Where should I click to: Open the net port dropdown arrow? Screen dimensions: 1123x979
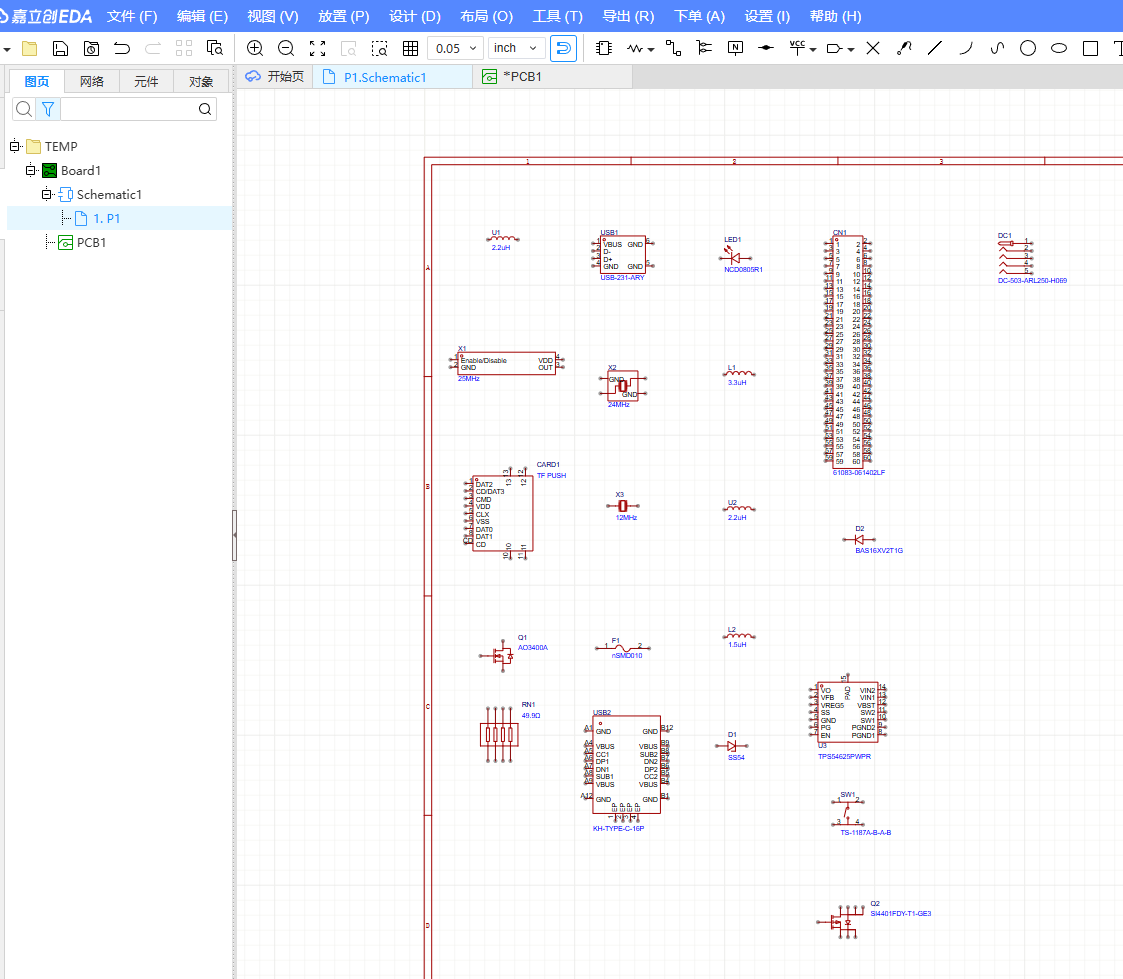(x=851, y=49)
